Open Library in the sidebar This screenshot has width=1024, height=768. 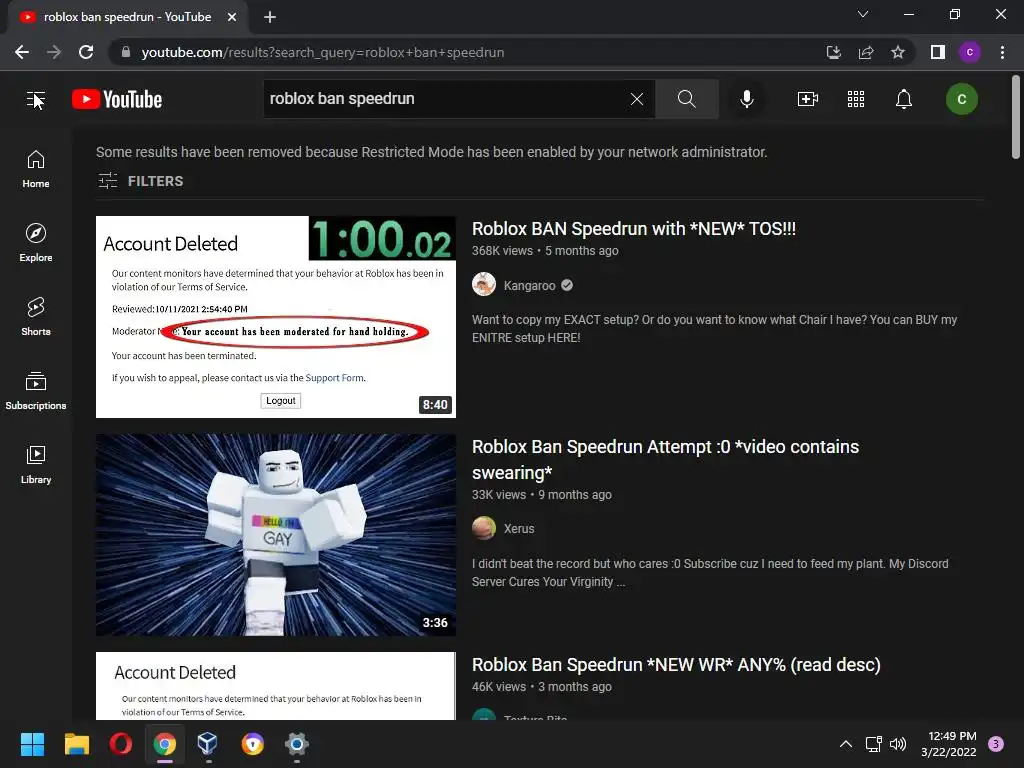coord(36,464)
